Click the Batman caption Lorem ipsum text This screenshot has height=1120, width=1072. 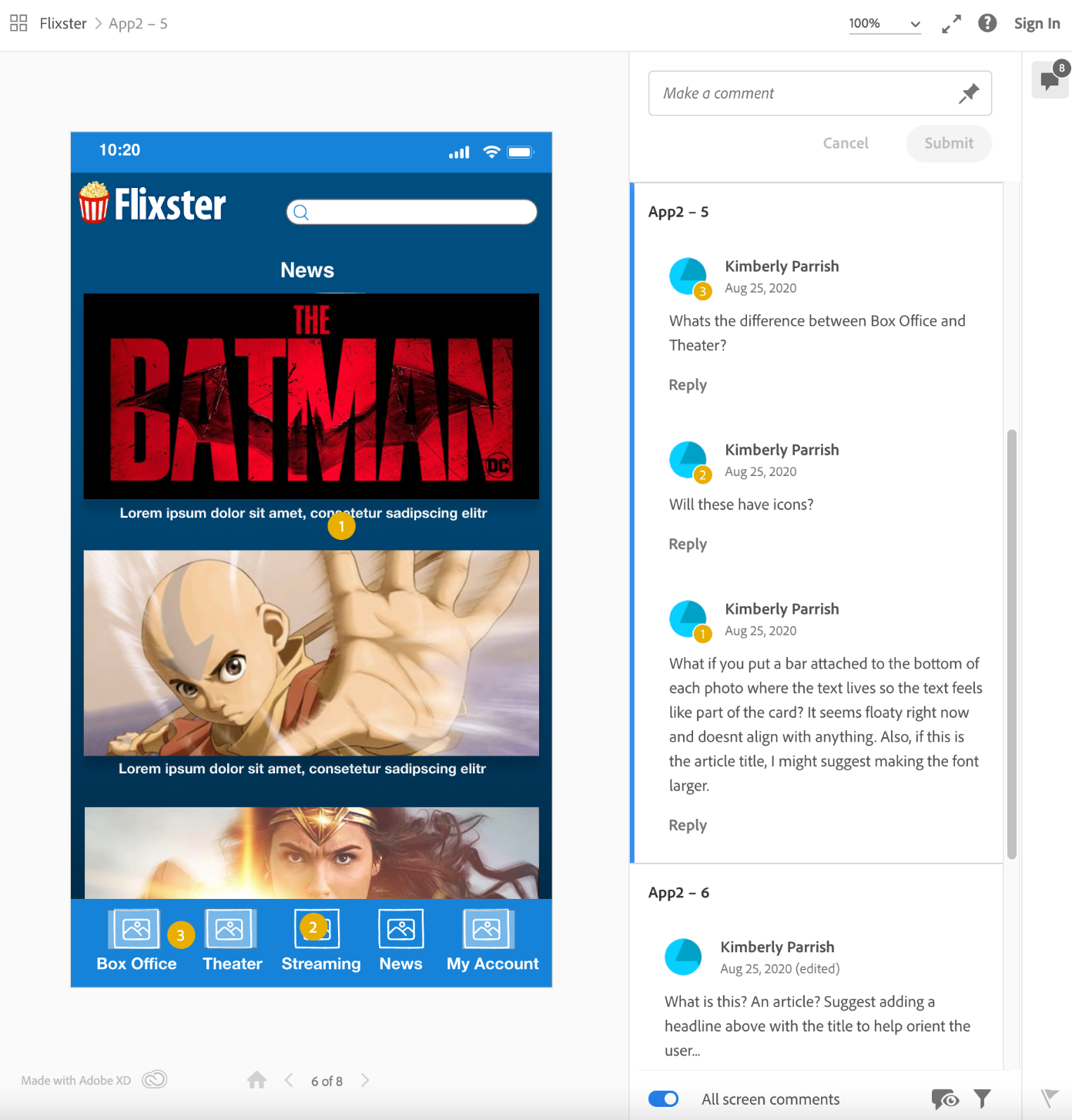303,513
